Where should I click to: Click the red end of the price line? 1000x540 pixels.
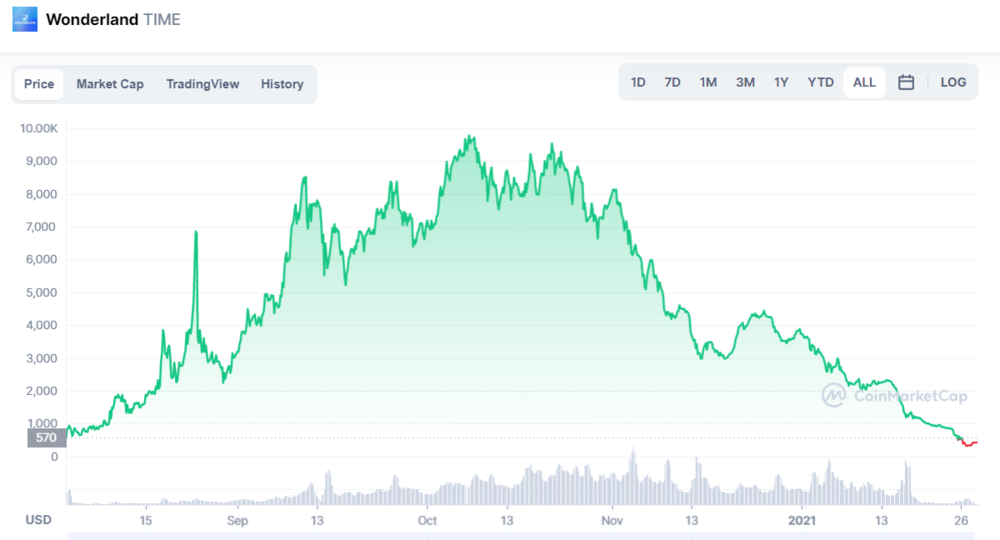point(969,444)
